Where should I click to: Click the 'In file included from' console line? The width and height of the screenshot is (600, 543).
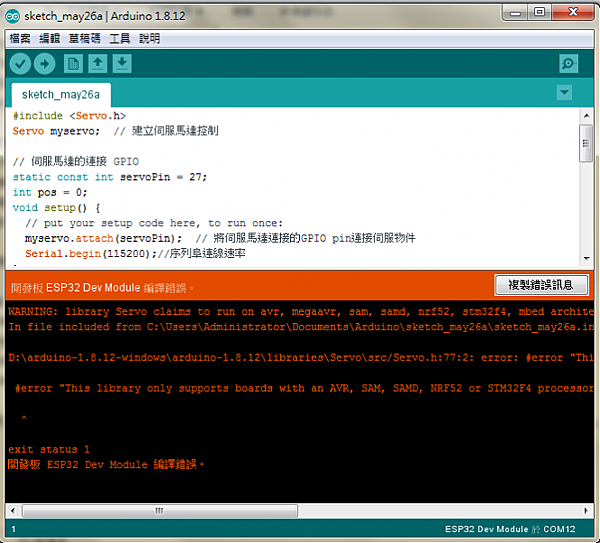click(x=301, y=327)
